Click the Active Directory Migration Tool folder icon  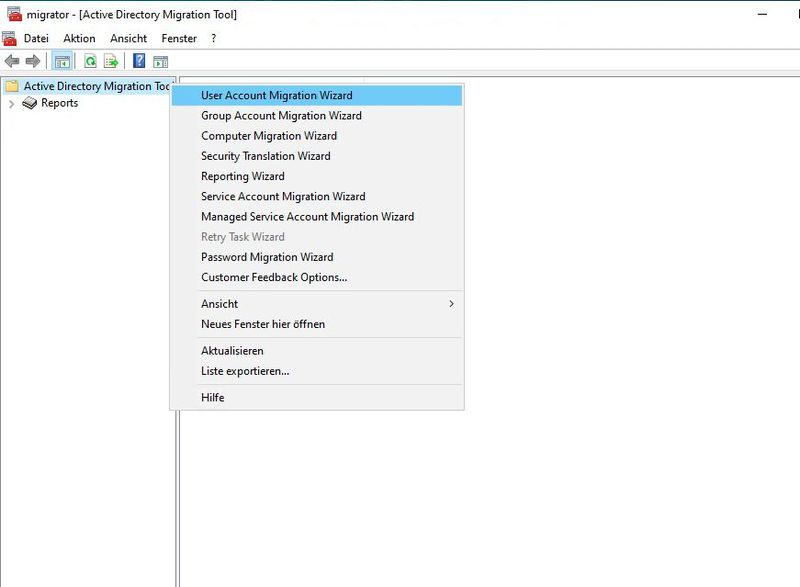point(13,86)
